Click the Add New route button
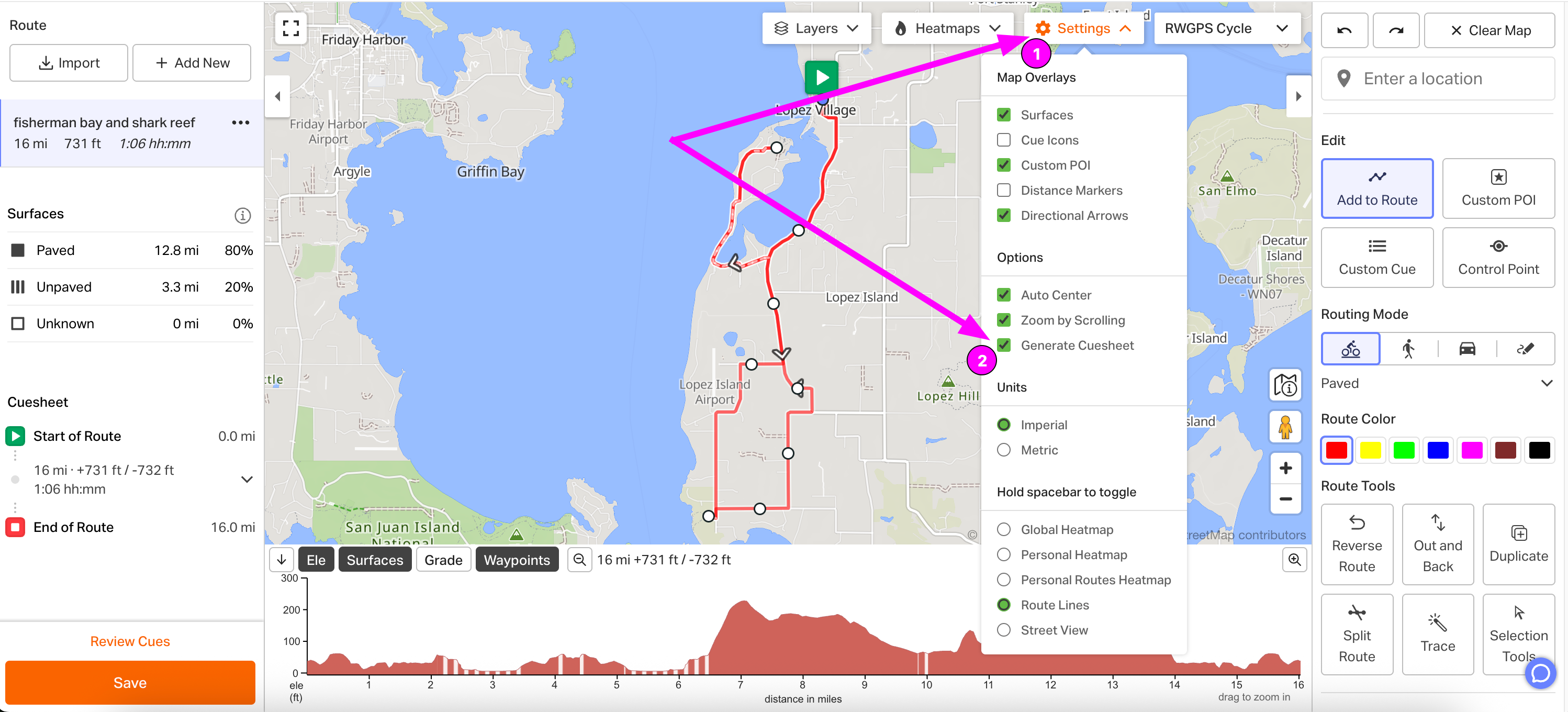Screen dimensions: 1568x712 (x=192, y=62)
